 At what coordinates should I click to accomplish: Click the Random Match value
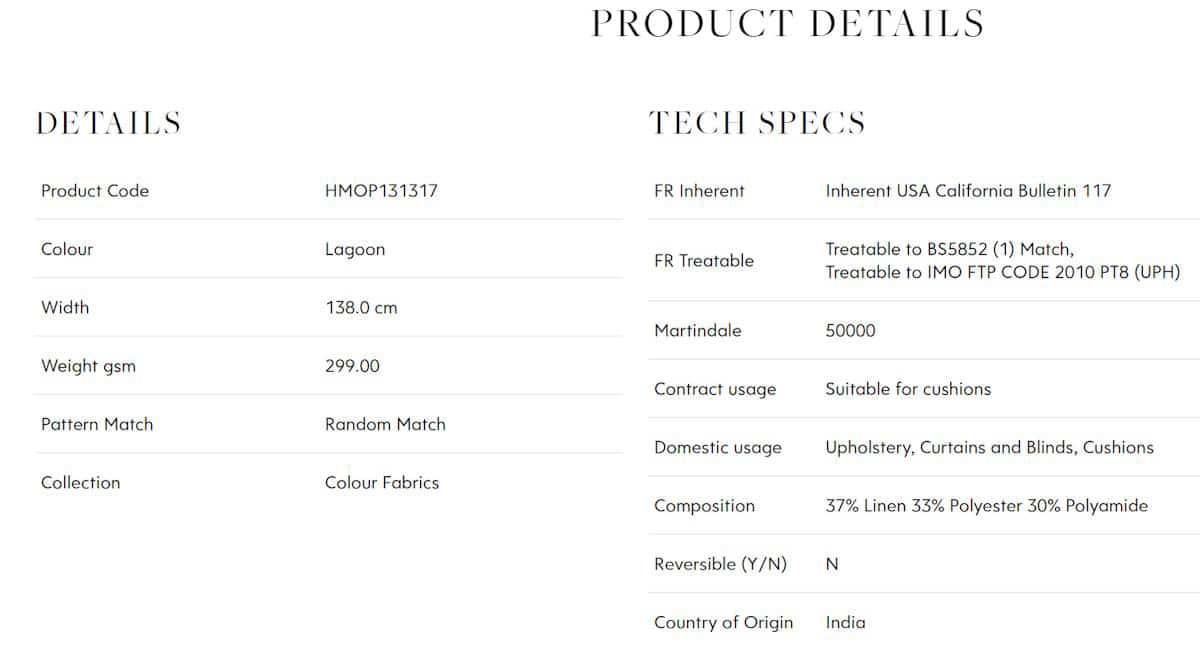(385, 424)
